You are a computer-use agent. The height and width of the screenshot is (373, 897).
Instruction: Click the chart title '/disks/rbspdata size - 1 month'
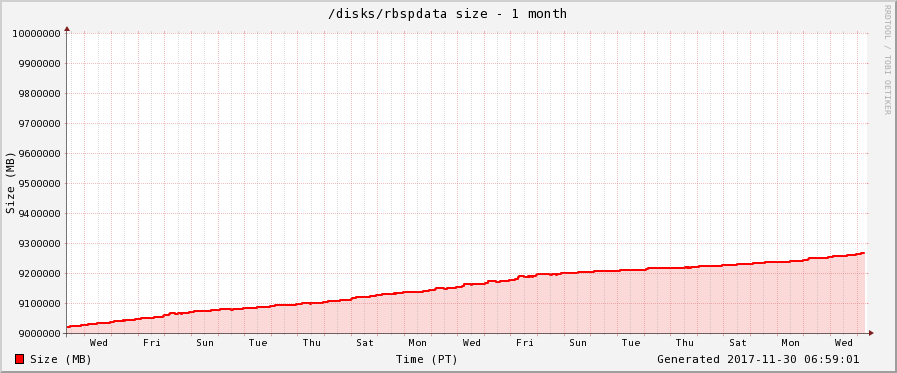click(x=447, y=13)
